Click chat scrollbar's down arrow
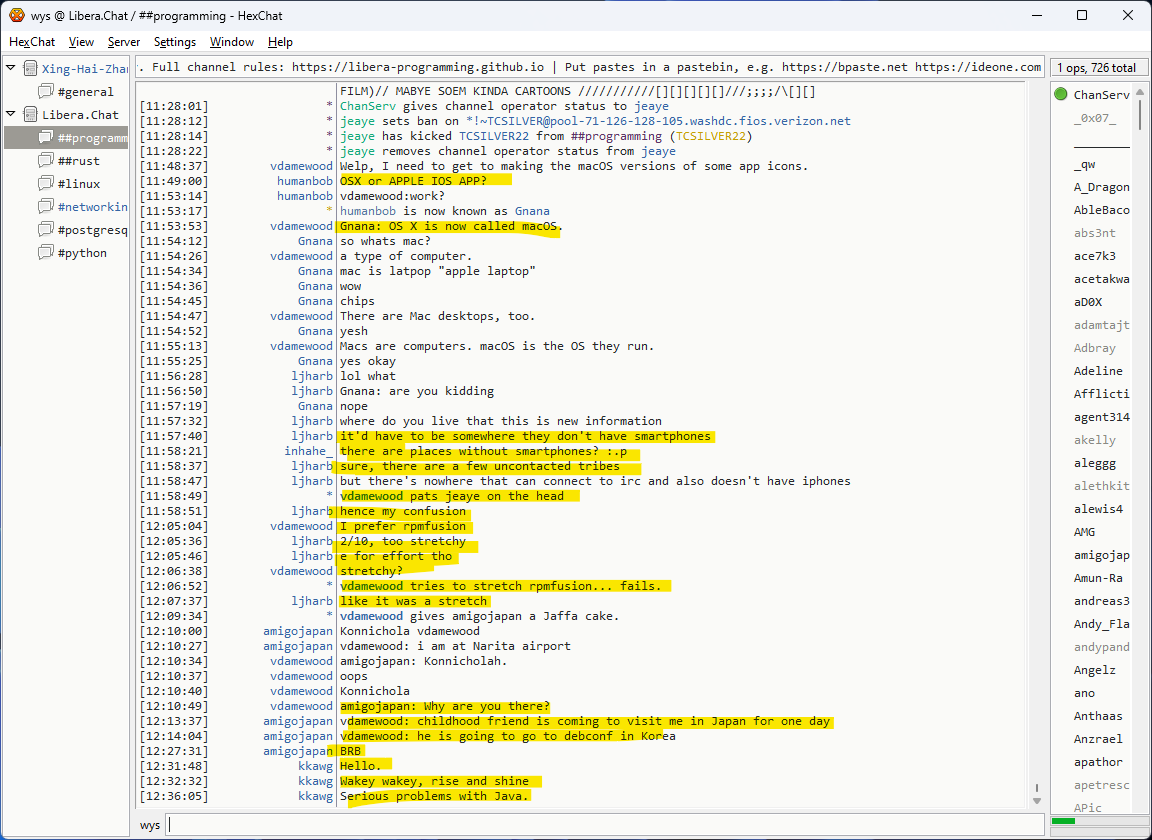The width and height of the screenshot is (1152, 840). [1035, 799]
